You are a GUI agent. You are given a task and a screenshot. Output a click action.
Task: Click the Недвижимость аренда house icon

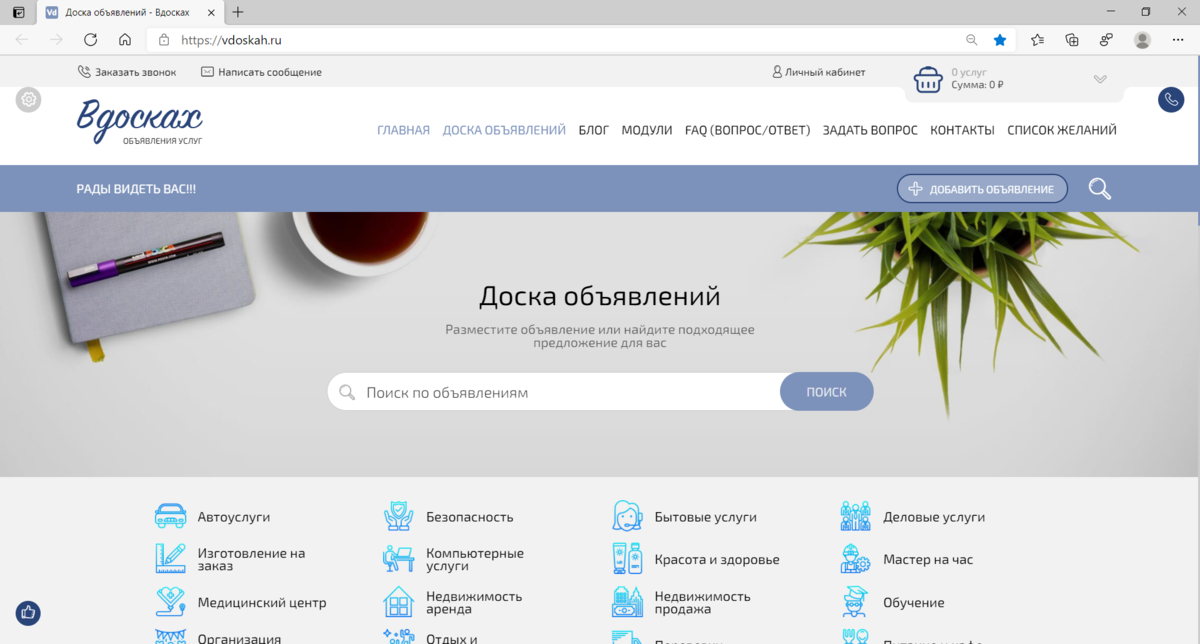click(x=399, y=602)
